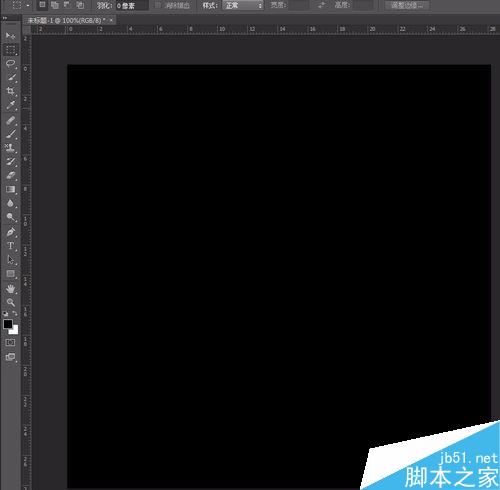Viewport: 500px width, 490px height.
Task: Select the Rectangle shape tool
Action: (10, 274)
